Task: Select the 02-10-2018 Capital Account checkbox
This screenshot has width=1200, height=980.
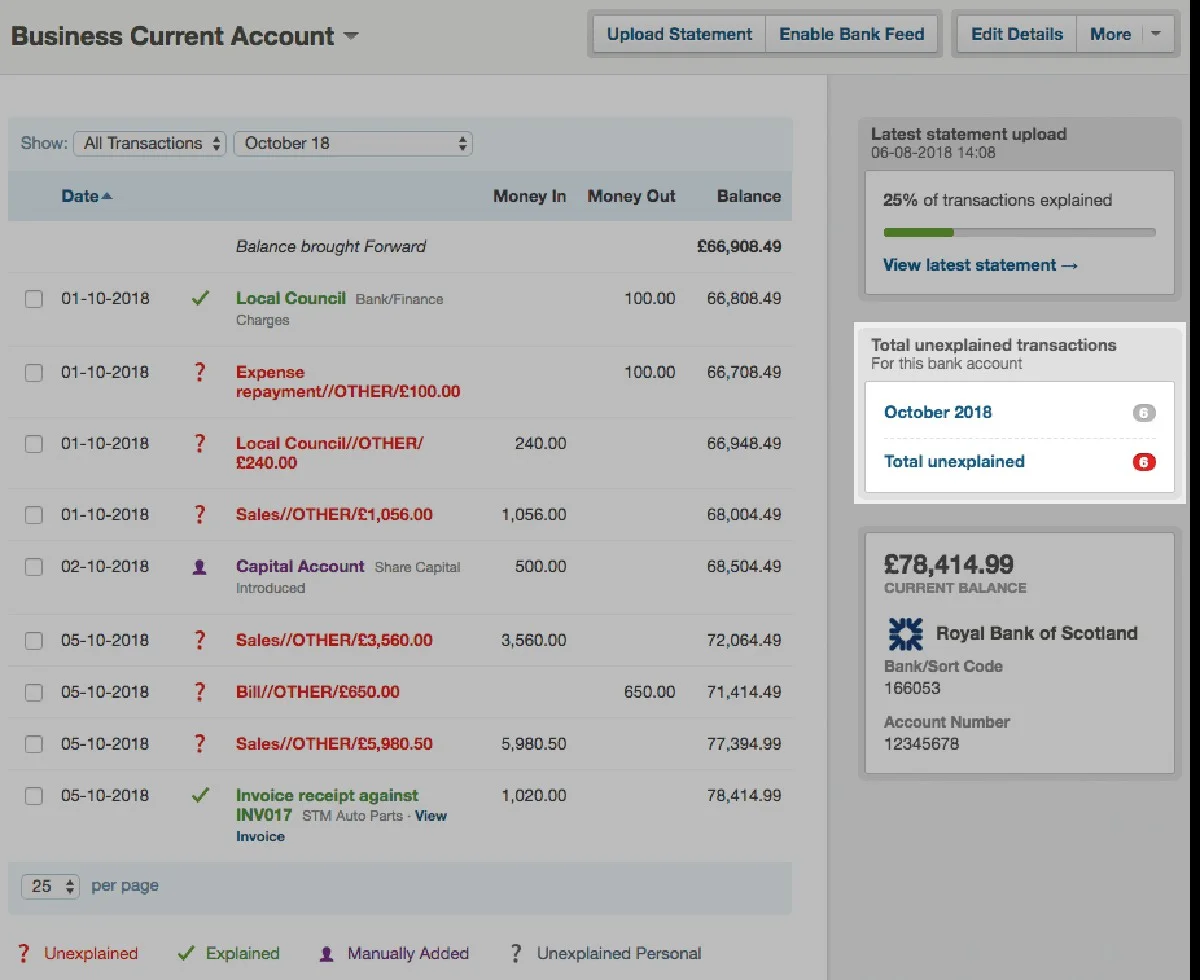Action: click(x=34, y=567)
